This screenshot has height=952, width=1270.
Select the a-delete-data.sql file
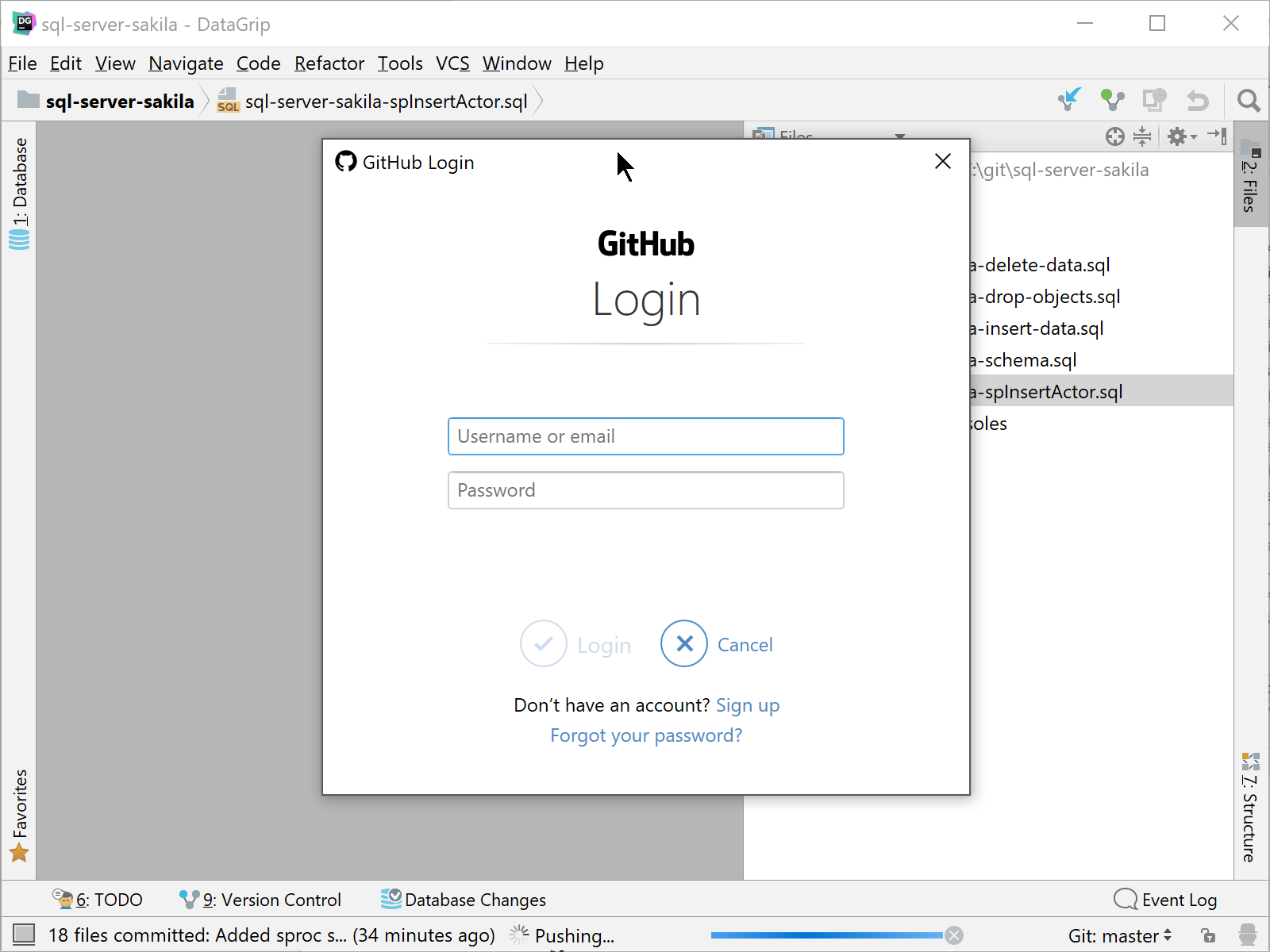(1039, 265)
